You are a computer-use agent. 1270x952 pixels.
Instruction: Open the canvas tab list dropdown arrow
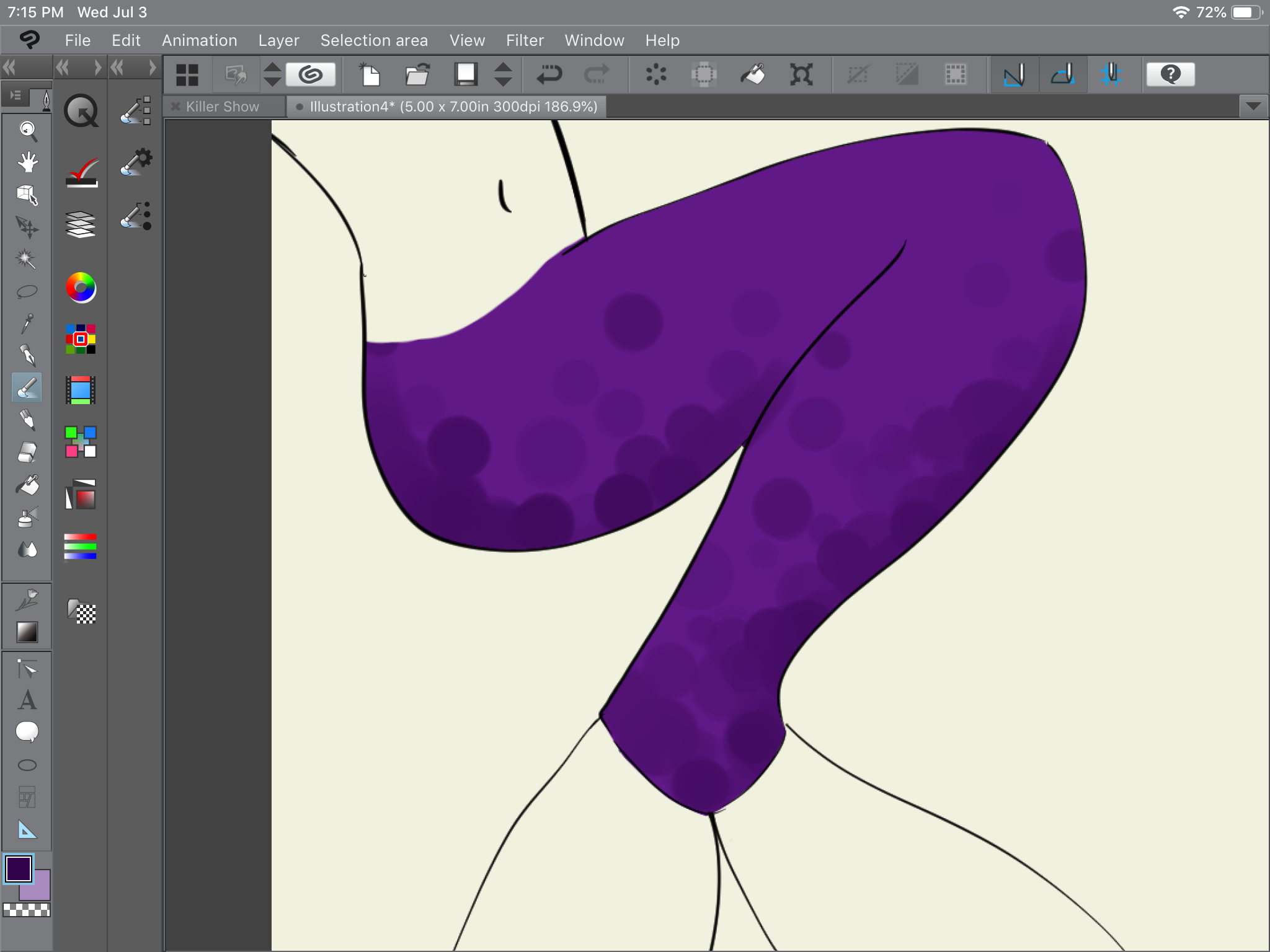[1253, 107]
